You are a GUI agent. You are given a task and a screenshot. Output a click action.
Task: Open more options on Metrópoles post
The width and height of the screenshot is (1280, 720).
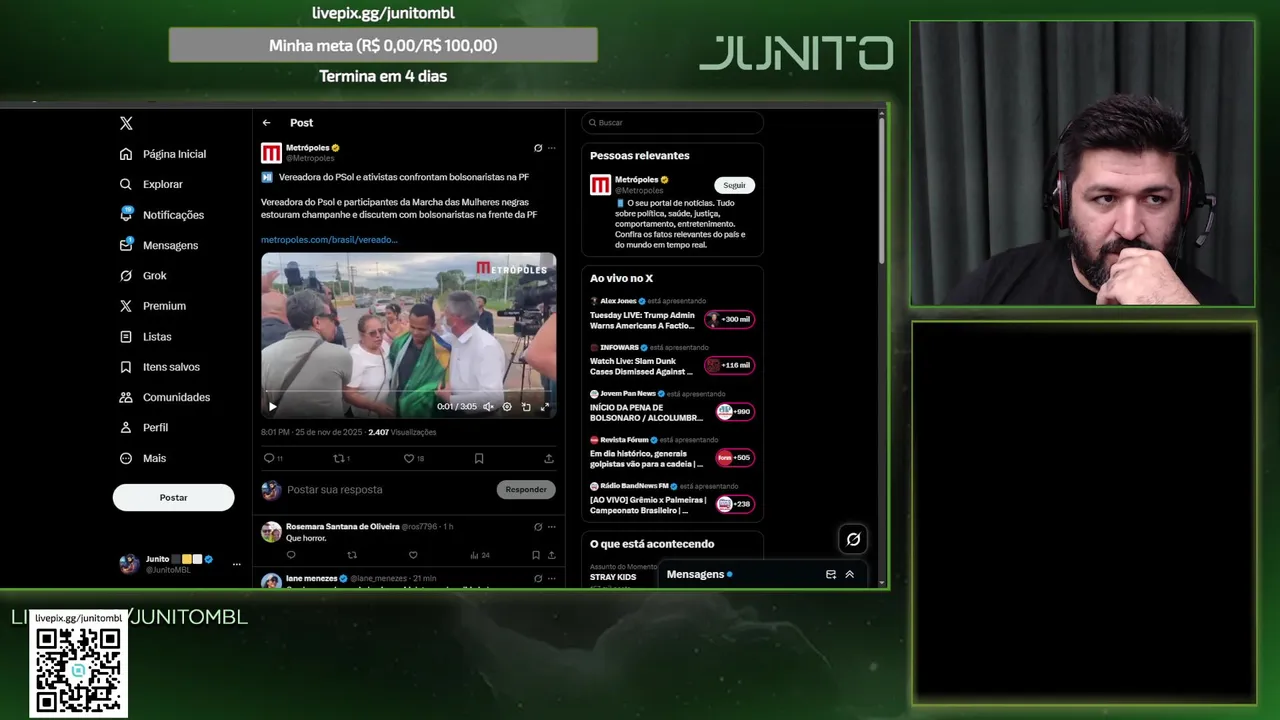551,148
